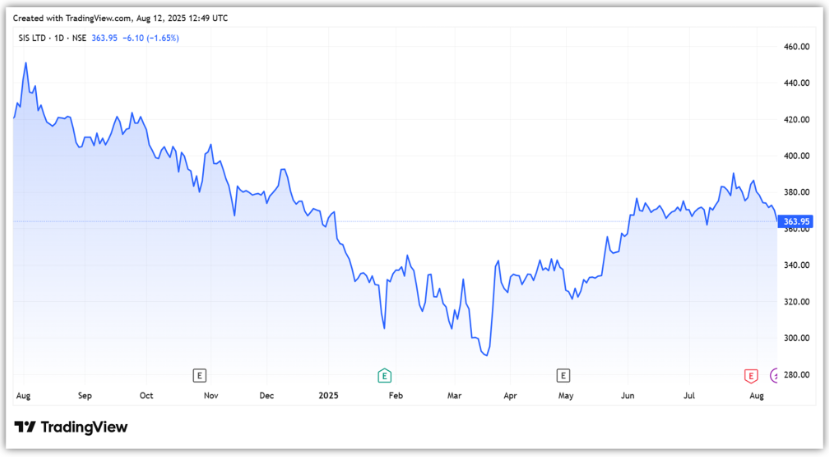This screenshot has width=829, height=457.
Task: Click the green earnings marker near February
Action: 383,375
